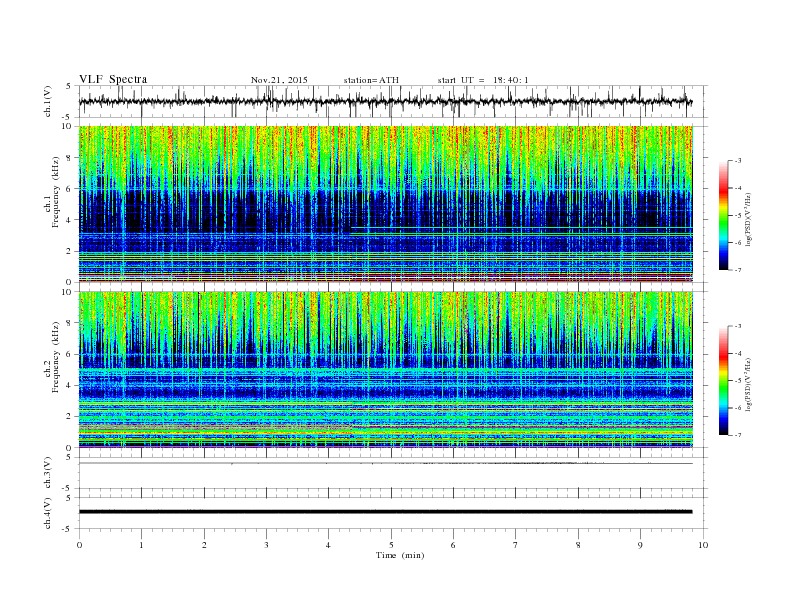Click the lower "log(PSD)(V²/Hz)" colorbar label
Viewport: 792px width, 612px height.
pyautogui.click(x=749, y=384)
